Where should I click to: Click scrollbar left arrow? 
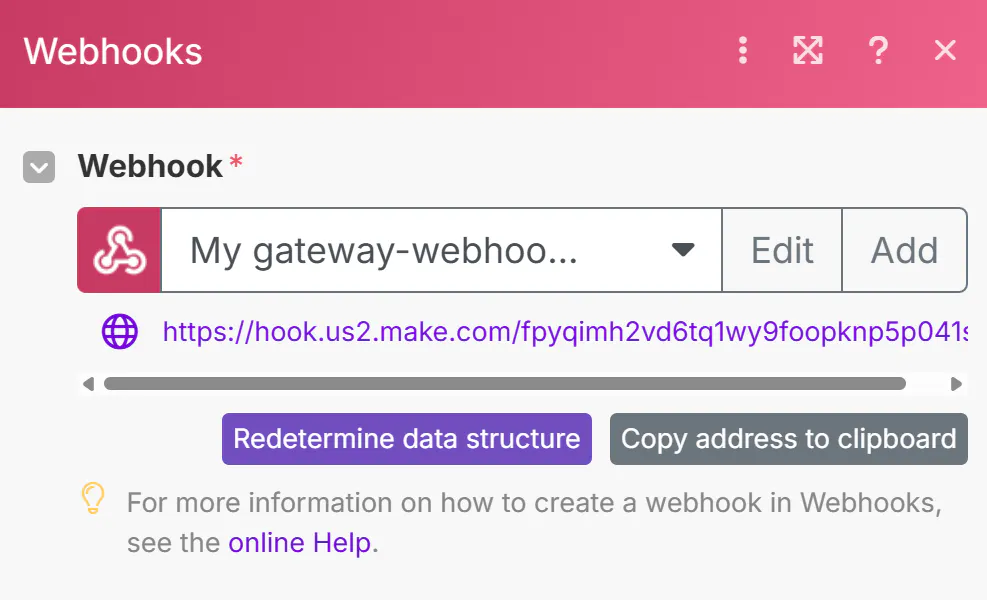[x=88, y=383]
